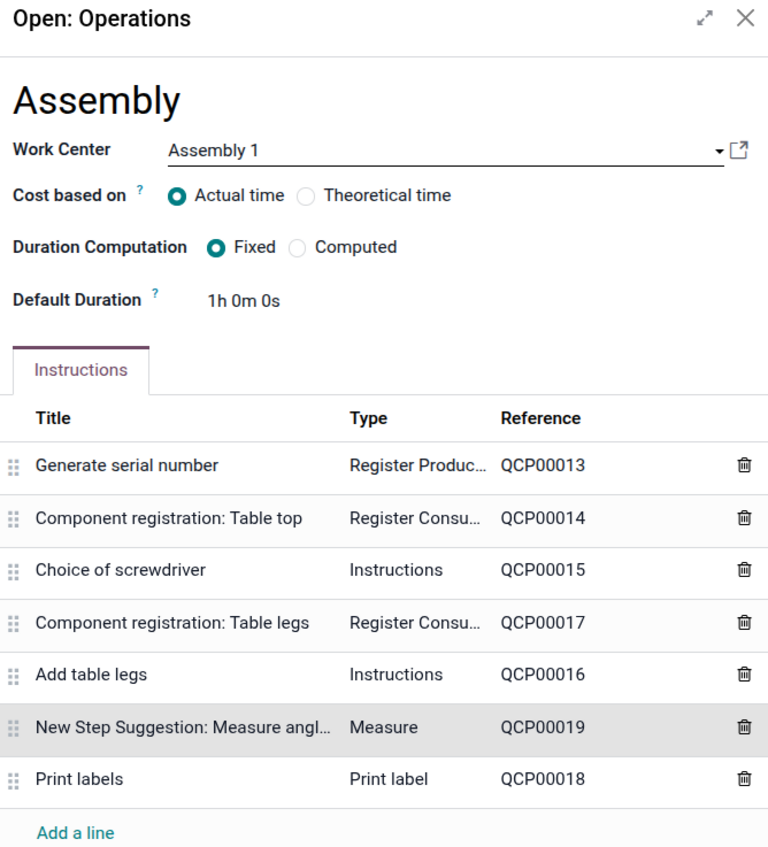Screen dimensions: 768x847
Task: Select reference QCP00015
Action: click(x=543, y=570)
